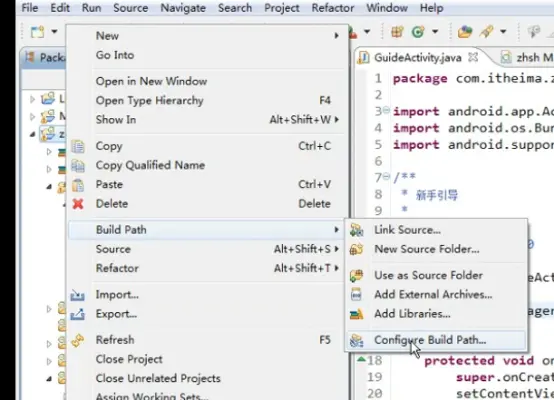Screen dimensions: 554x400
Task: Switch to the GuideActivity.java tab
Action: 418,58
